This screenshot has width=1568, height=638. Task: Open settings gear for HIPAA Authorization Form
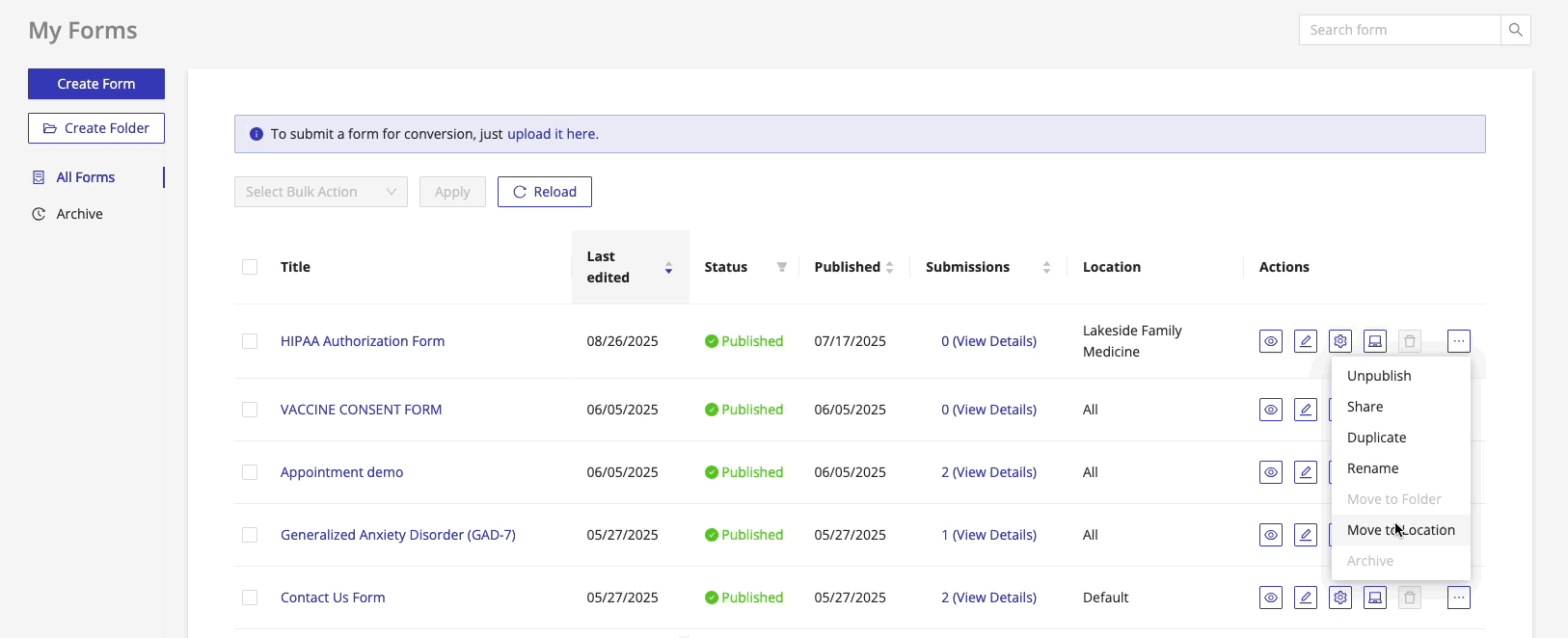coord(1339,341)
